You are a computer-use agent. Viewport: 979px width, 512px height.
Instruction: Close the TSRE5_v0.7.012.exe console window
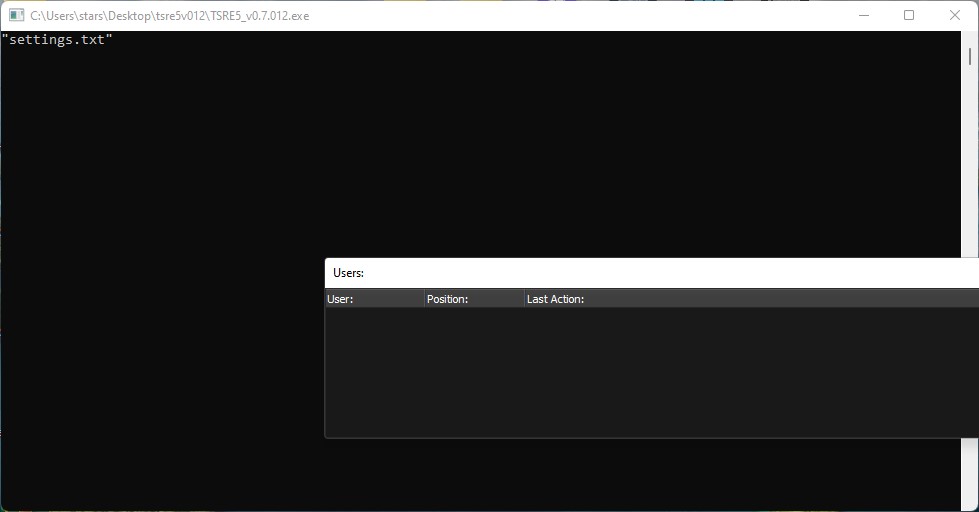coord(954,15)
